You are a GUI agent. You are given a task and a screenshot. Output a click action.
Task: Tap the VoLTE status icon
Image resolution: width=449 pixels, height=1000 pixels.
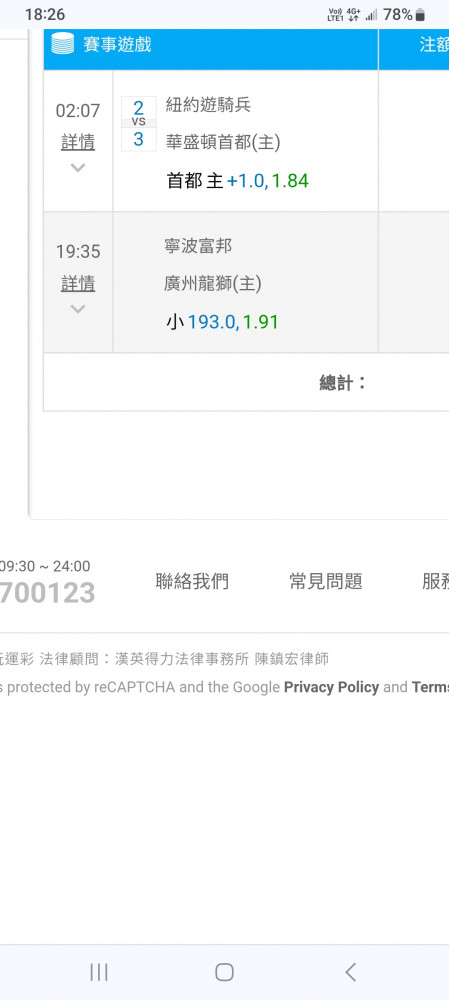pyautogui.click(x=335, y=15)
